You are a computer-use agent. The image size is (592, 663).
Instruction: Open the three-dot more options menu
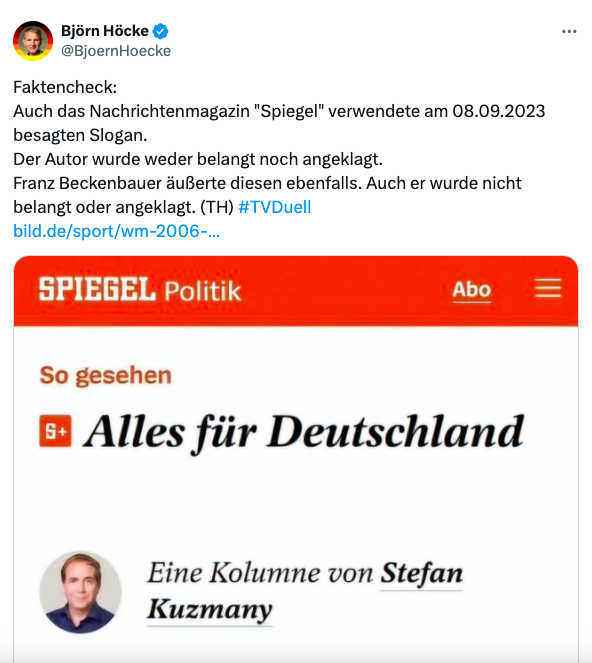click(569, 31)
